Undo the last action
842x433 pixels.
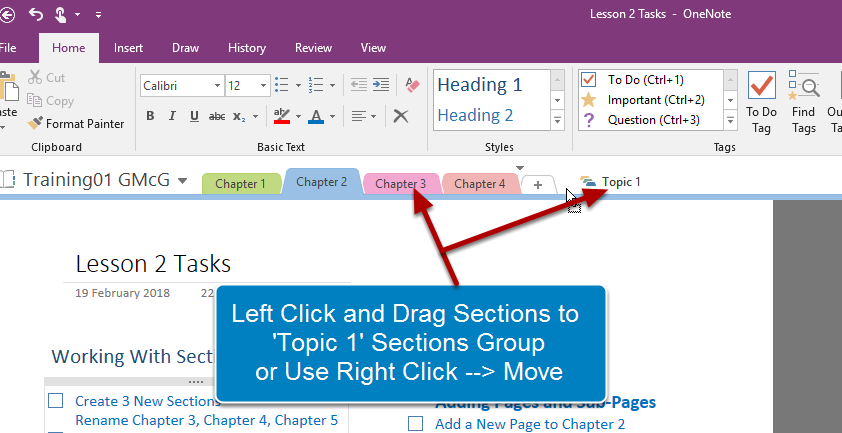click(35, 15)
